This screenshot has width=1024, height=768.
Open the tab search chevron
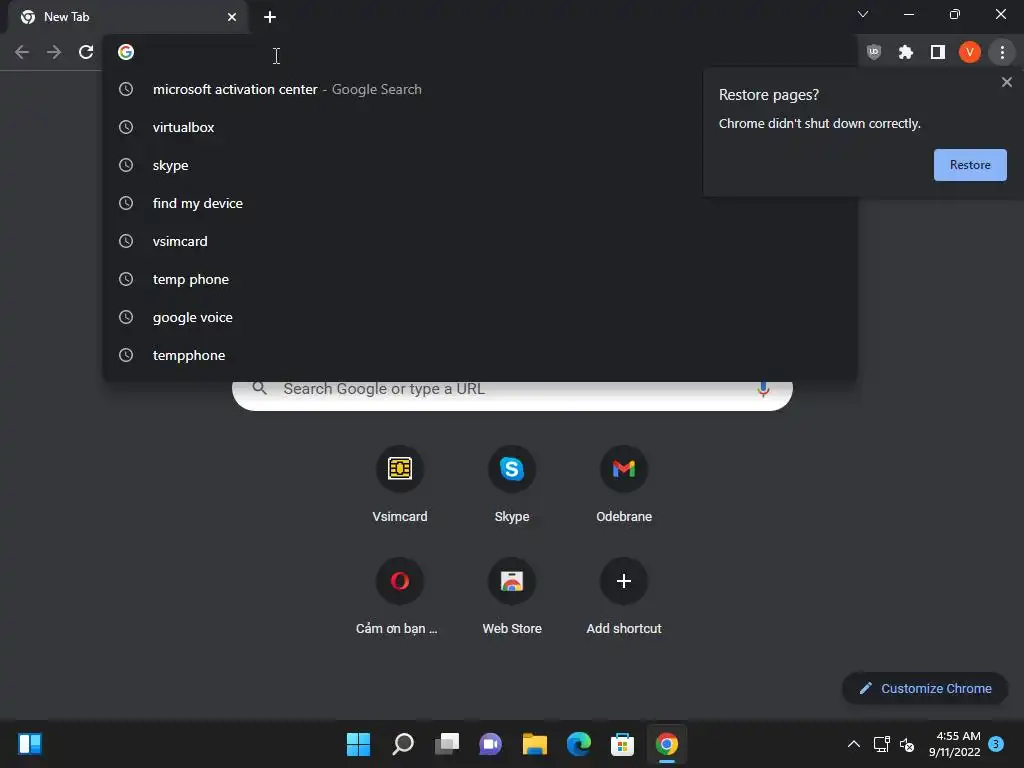(863, 14)
